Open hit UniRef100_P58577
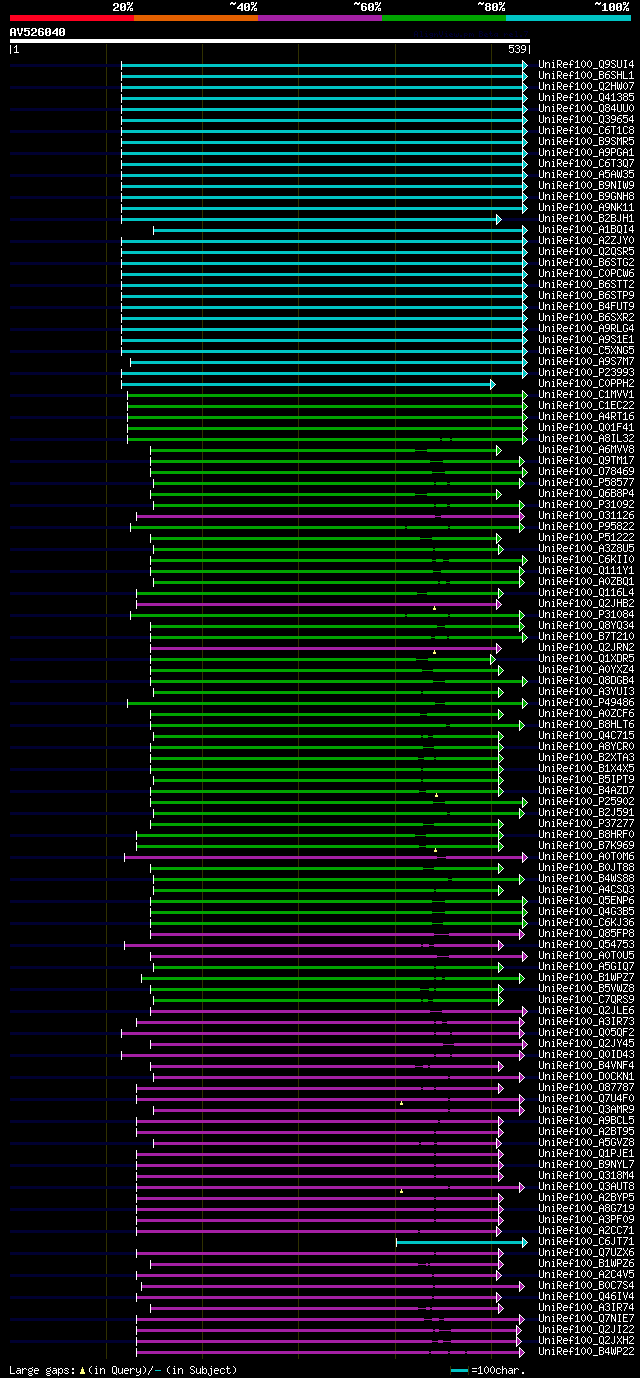 586,482
